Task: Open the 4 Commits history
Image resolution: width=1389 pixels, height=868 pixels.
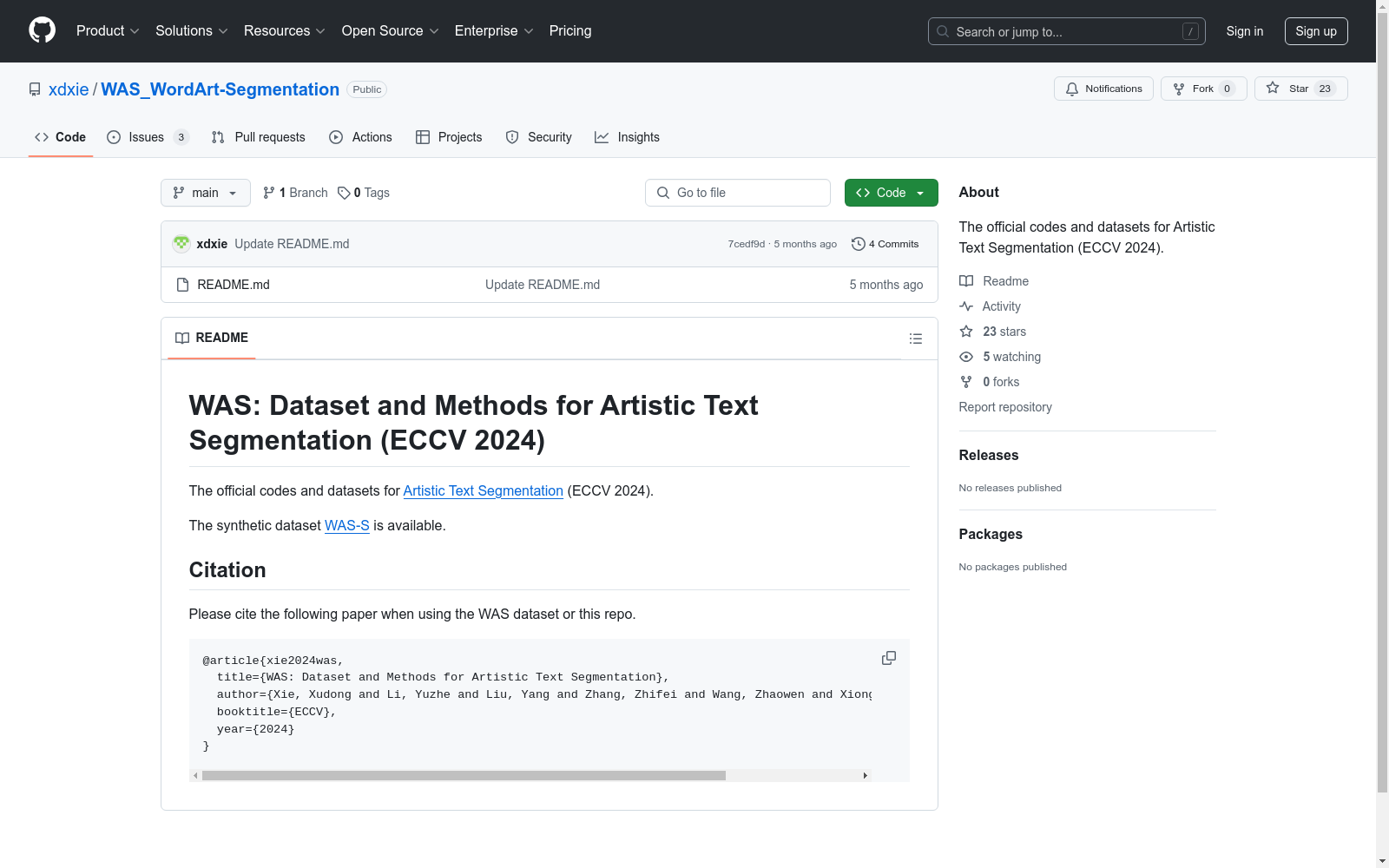Action: 885,244
